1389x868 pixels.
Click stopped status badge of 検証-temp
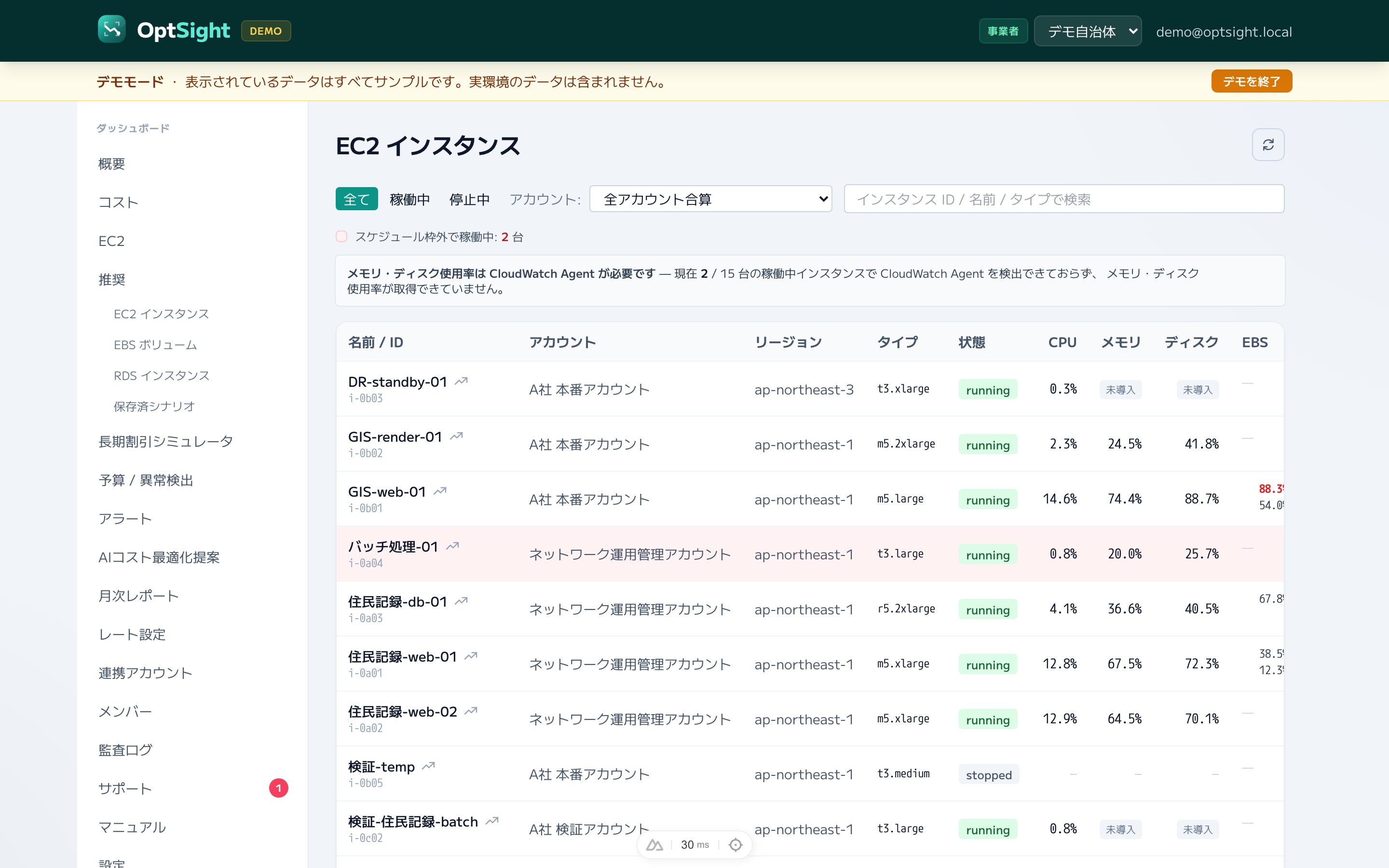pyautogui.click(x=988, y=774)
